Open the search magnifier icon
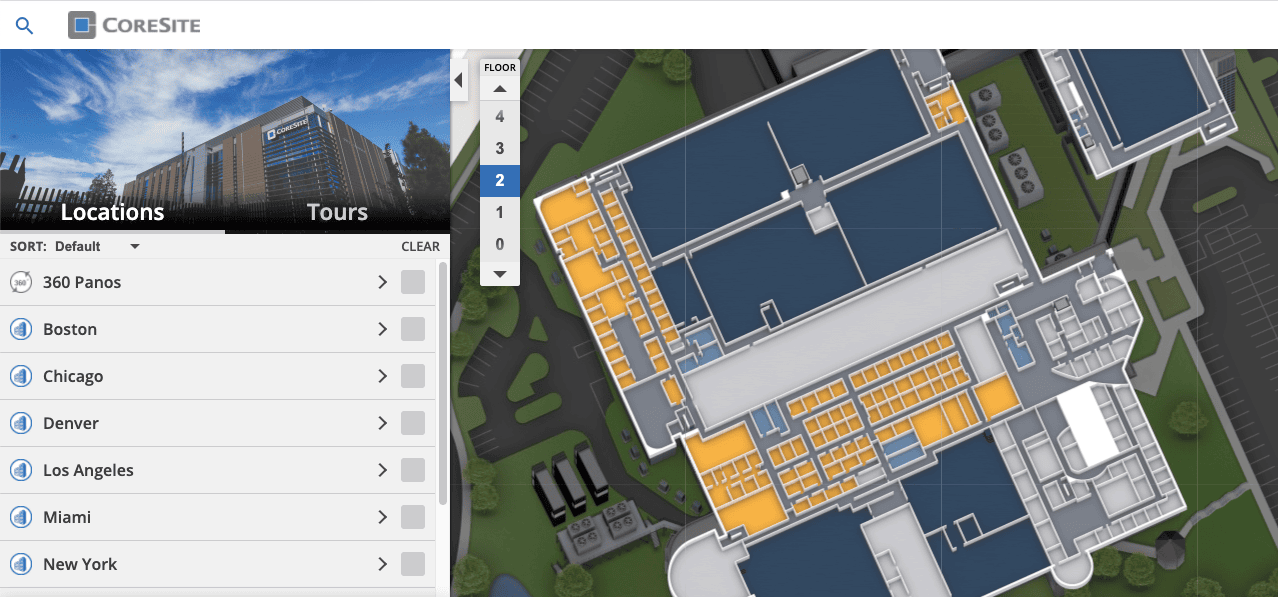1278x597 pixels. tap(25, 26)
